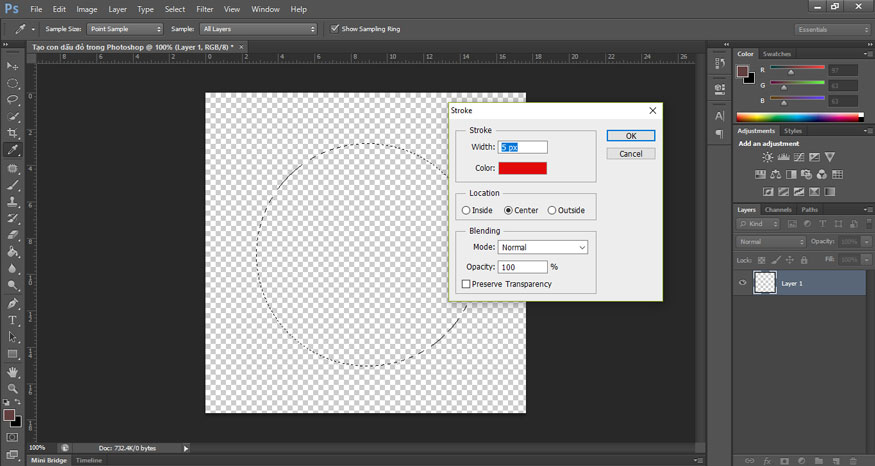
Task: Click Cancel in the Stroke dialog
Action: coord(631,153)
